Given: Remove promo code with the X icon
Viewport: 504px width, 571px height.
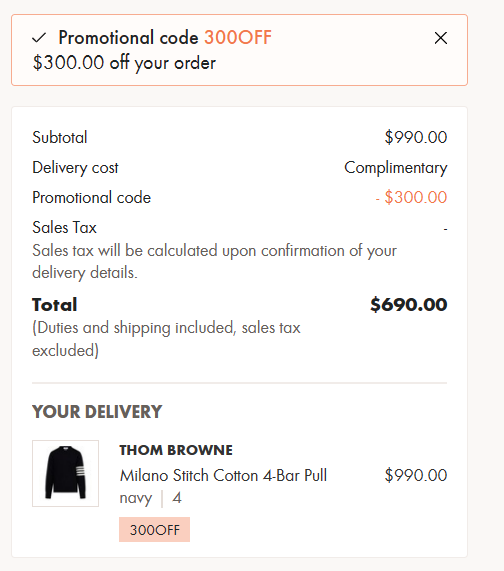Looking at the screenshot, I should pyautogui.click(x=441, y=38).
